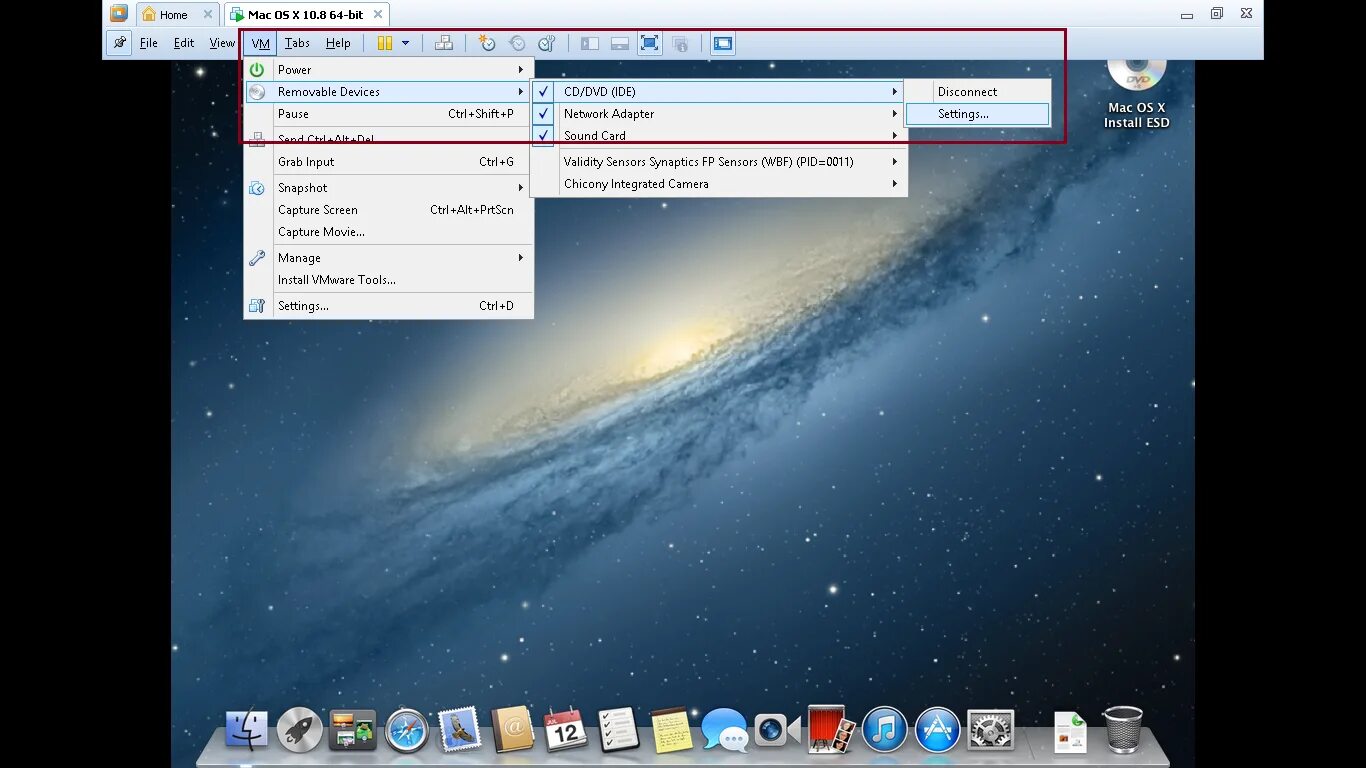The image size is (1366, 768).
Task: Select Capture Movie... menu item
Action: click(x=389, y=232)
